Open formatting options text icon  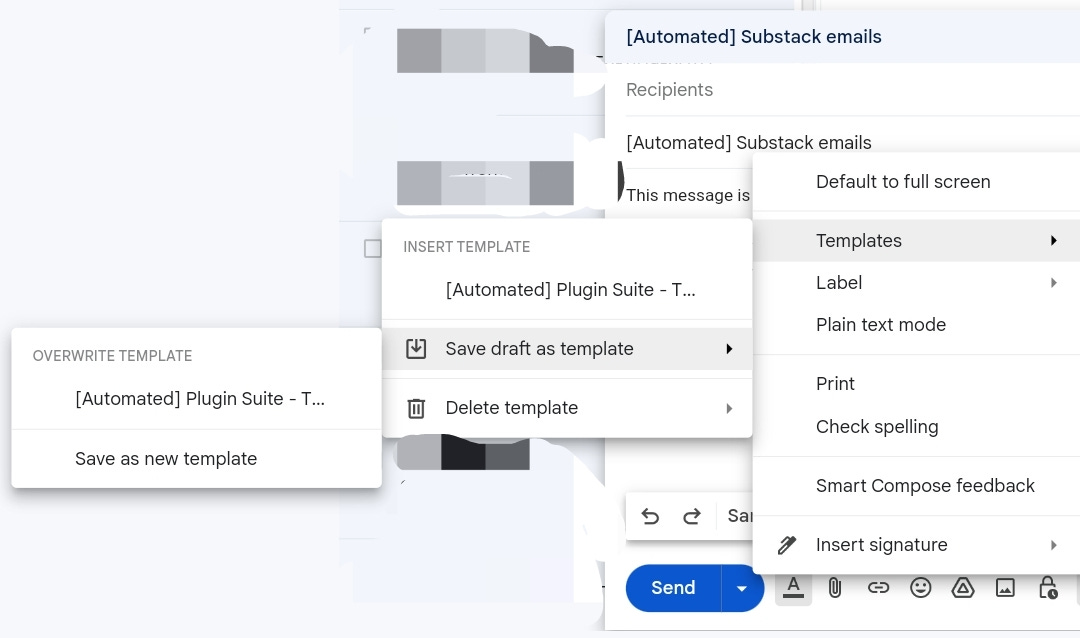click(x=793, y=588)
